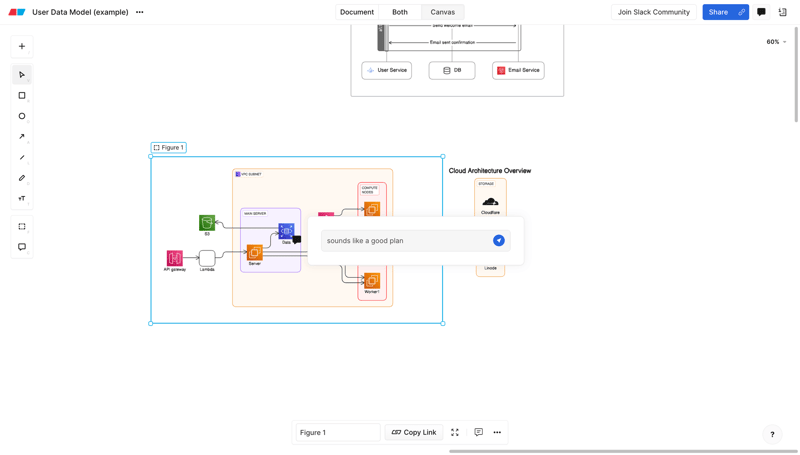Open the comments panel in top bar

pos(762,12)
